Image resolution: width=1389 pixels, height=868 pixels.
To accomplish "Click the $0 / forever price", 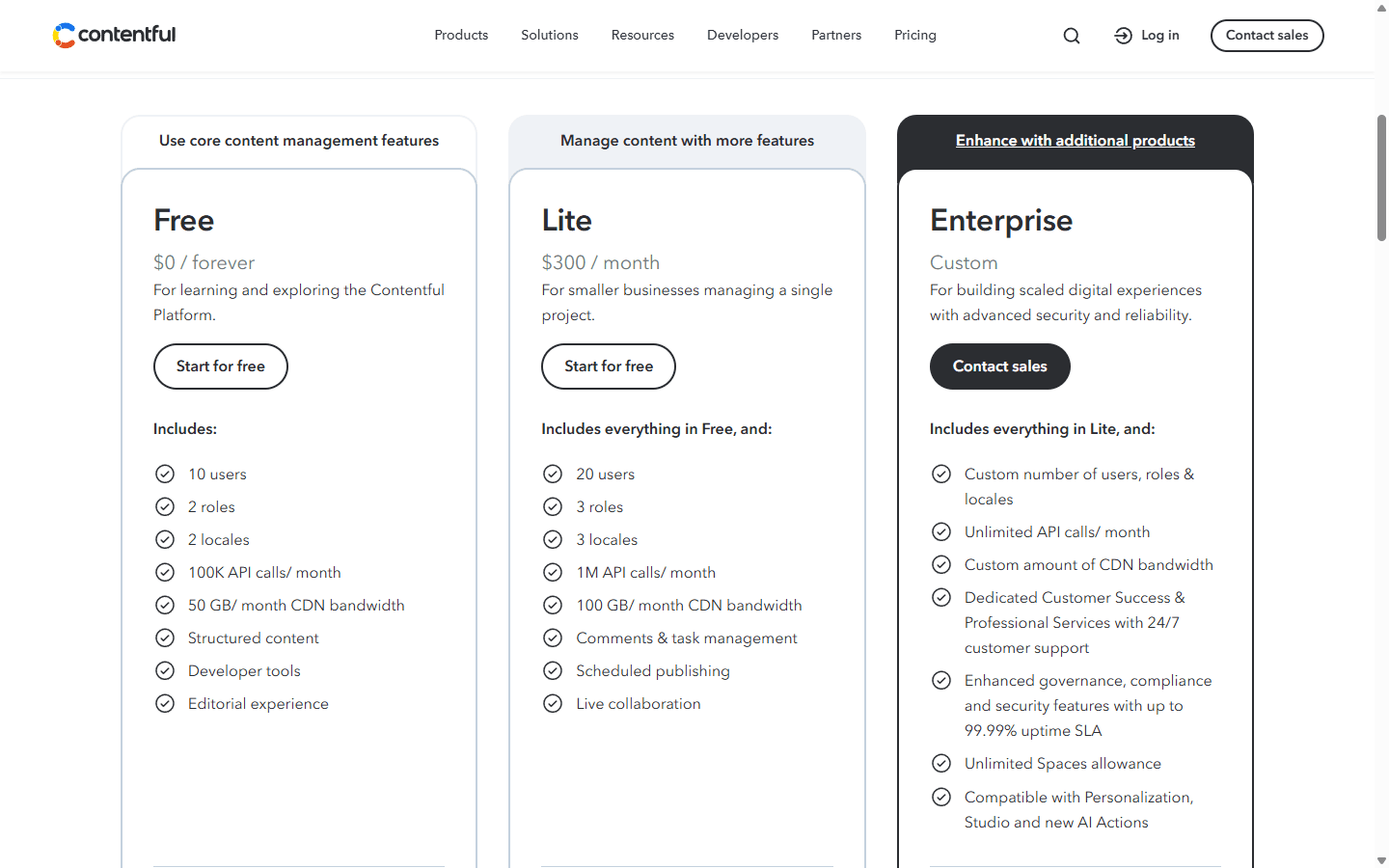I will (204, 262).
